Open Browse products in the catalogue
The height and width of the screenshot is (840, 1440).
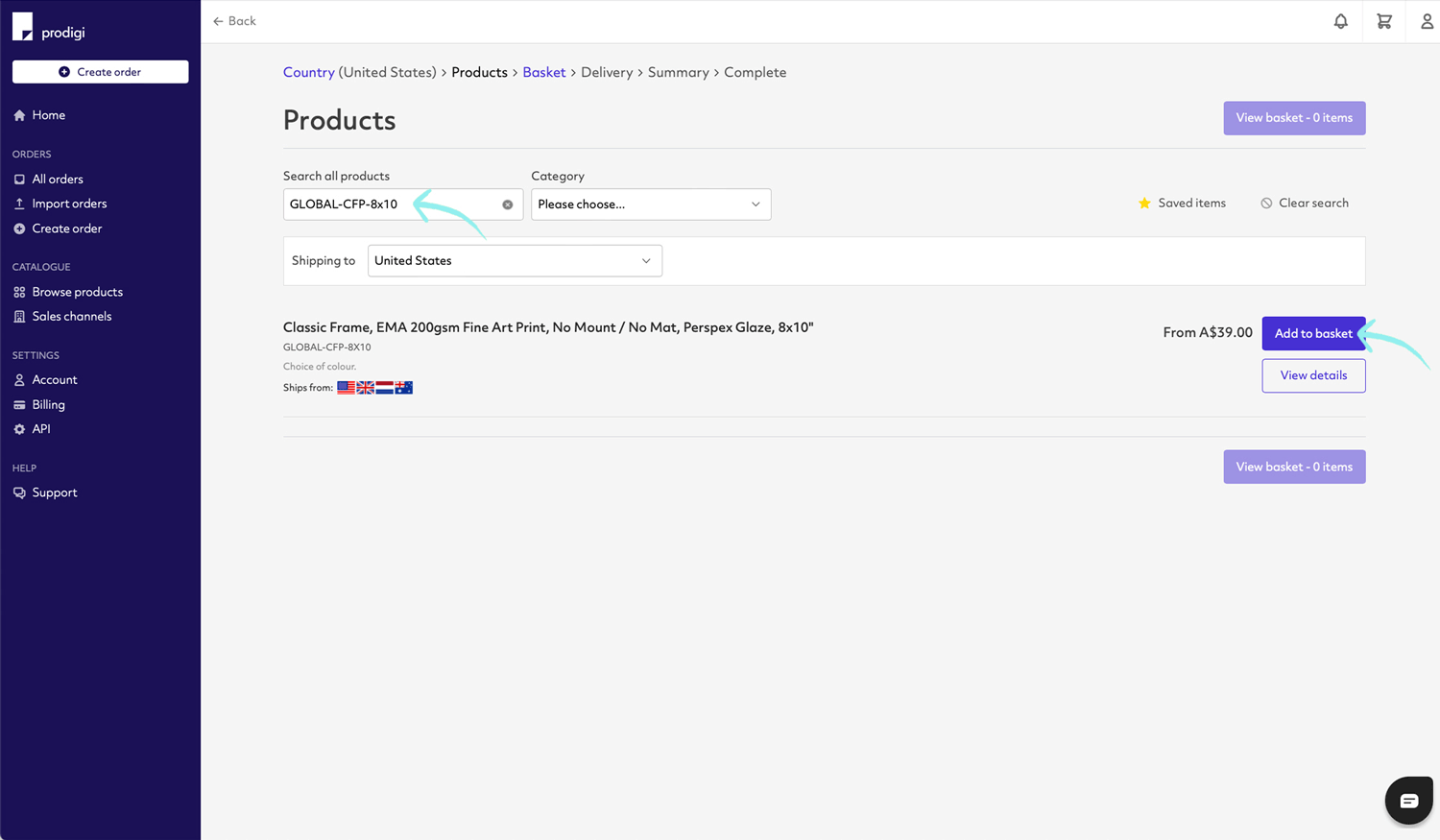pyautogui.click(x=76, y=291)
